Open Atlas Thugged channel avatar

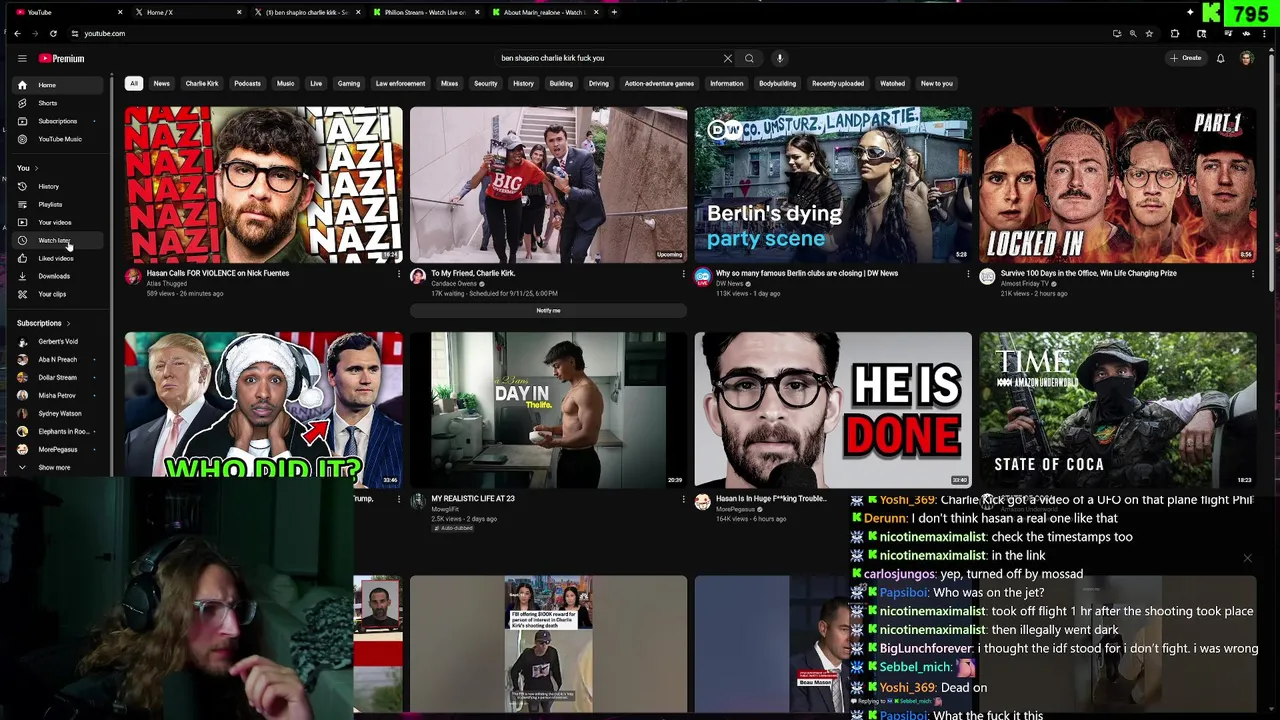click(x=133, y=277)
